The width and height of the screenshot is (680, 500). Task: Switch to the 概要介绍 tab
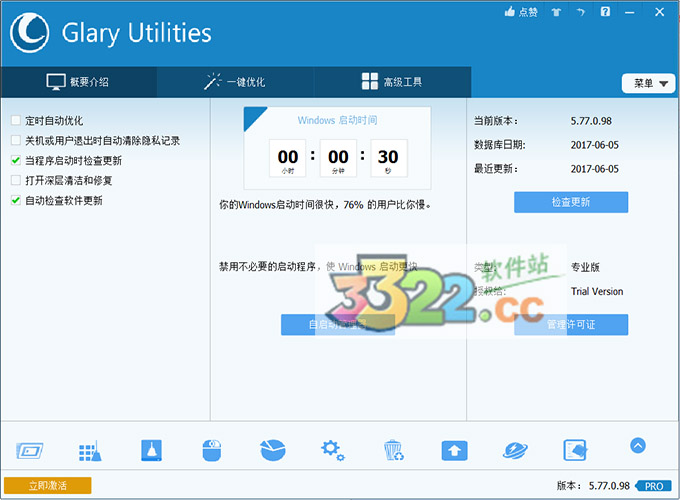click(78, 82)
